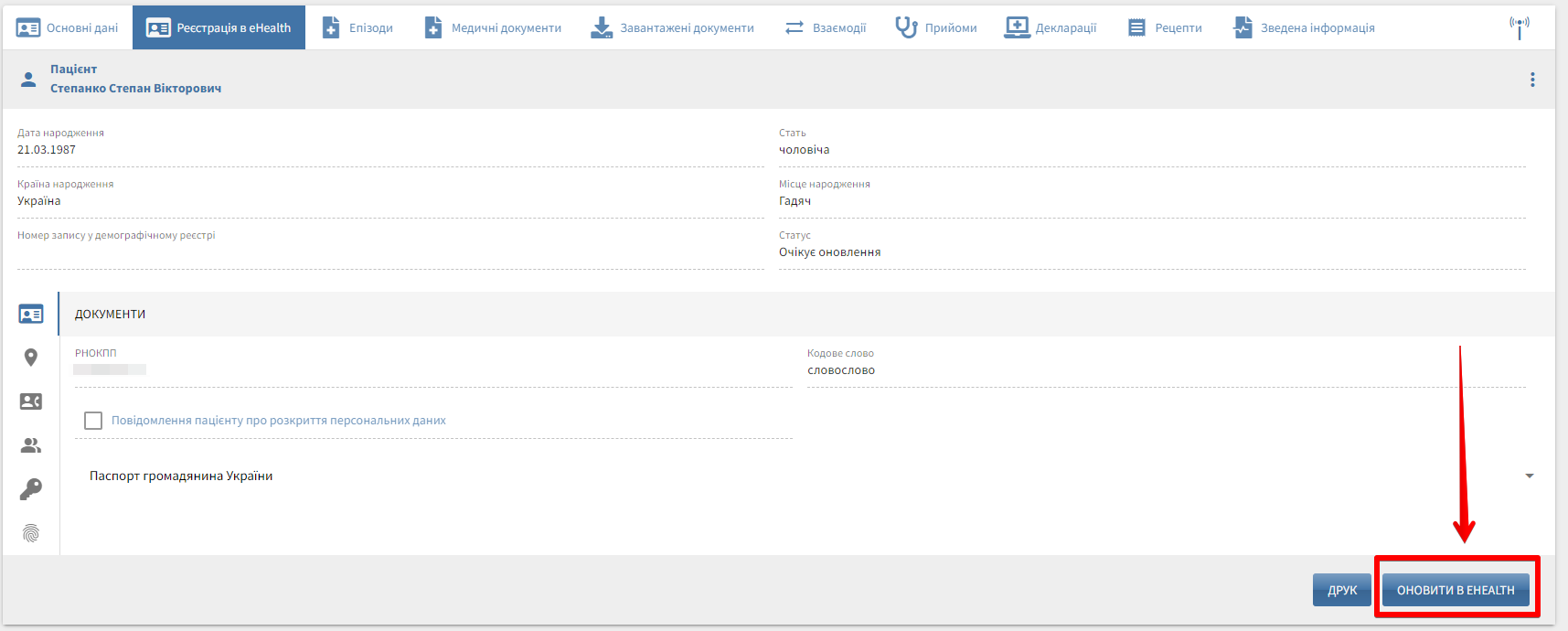Switch to the Основні дані tab
The image size is (1568, 631).
(x=68, y=27)
